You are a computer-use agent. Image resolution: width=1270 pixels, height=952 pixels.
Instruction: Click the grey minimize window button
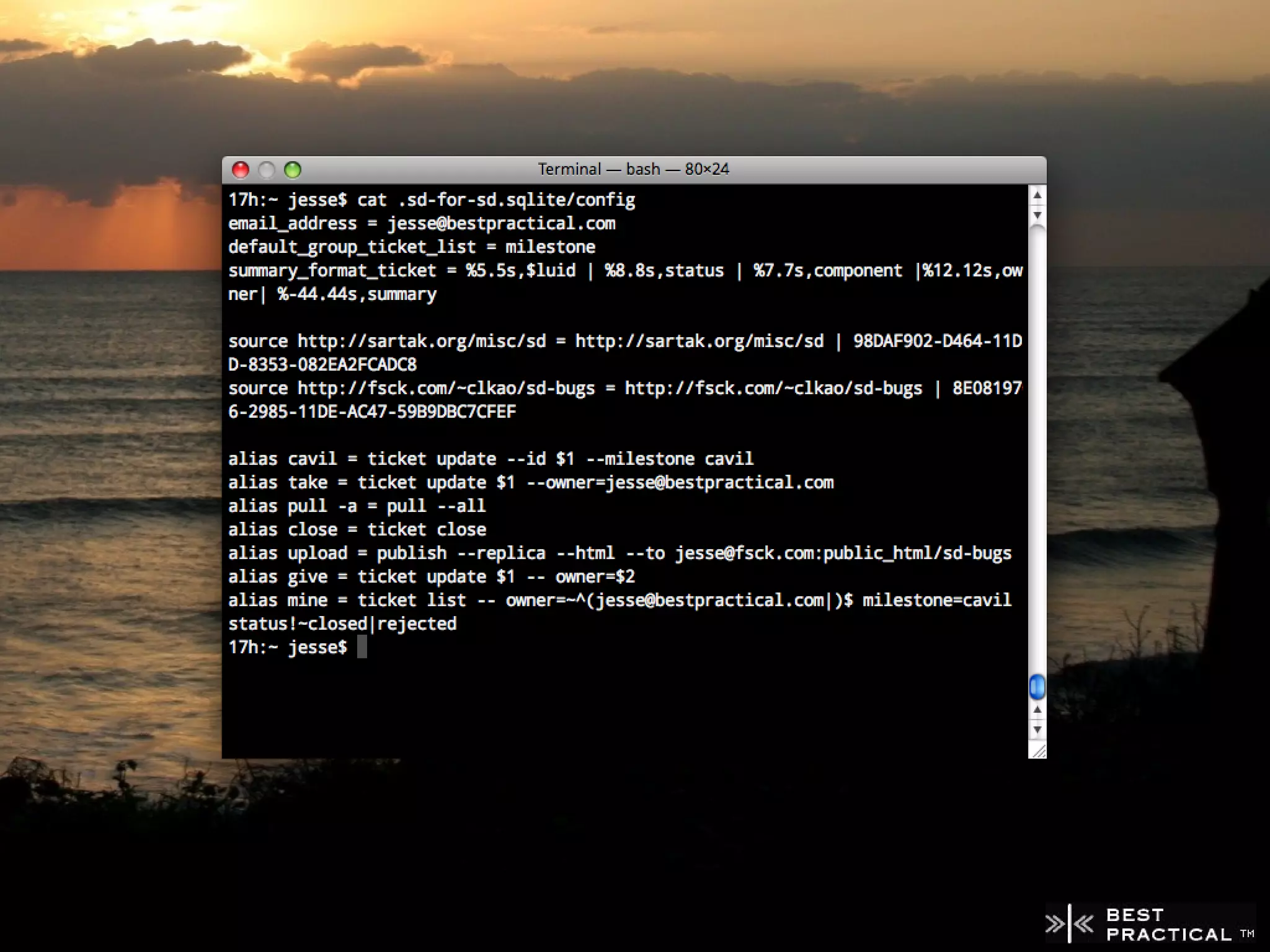(267, 170)
